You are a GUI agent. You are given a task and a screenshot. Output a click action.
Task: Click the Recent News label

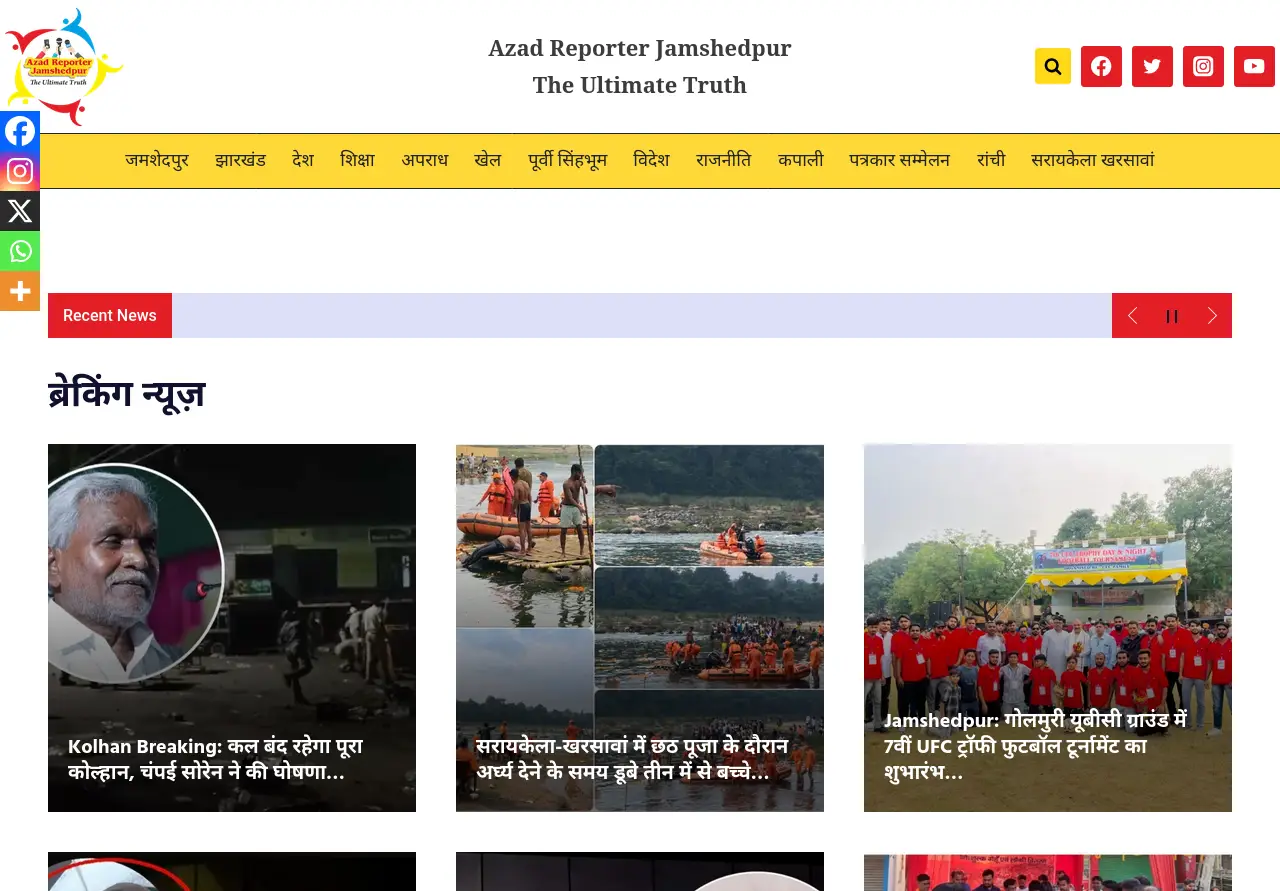point(110,315)
